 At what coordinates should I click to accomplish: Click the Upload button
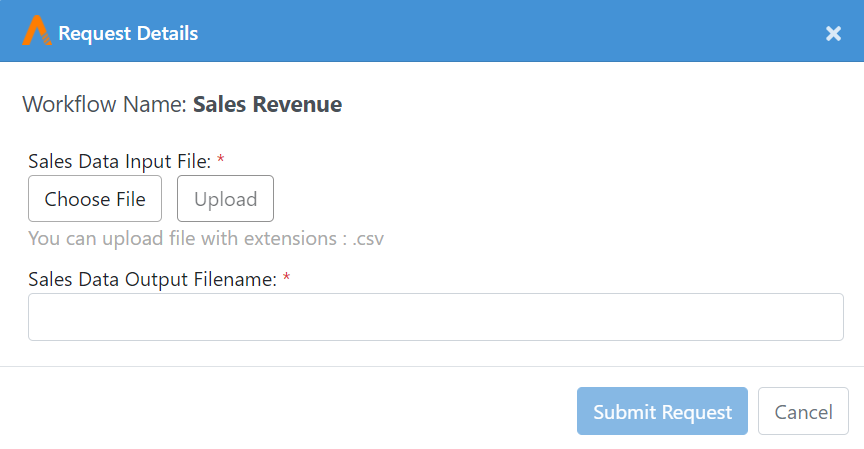pyautogui.click(x=225, y=198)
